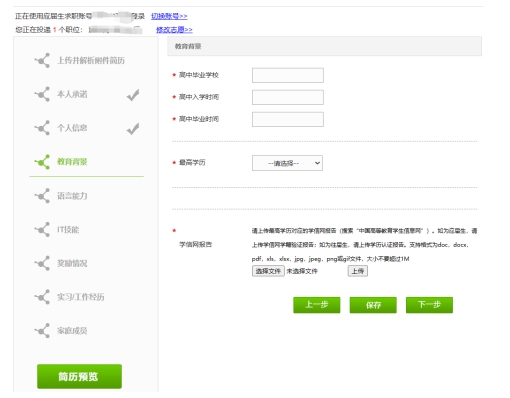Select the 语言能力 step label
Screen dimensions: 510x398
click(72, 196)
